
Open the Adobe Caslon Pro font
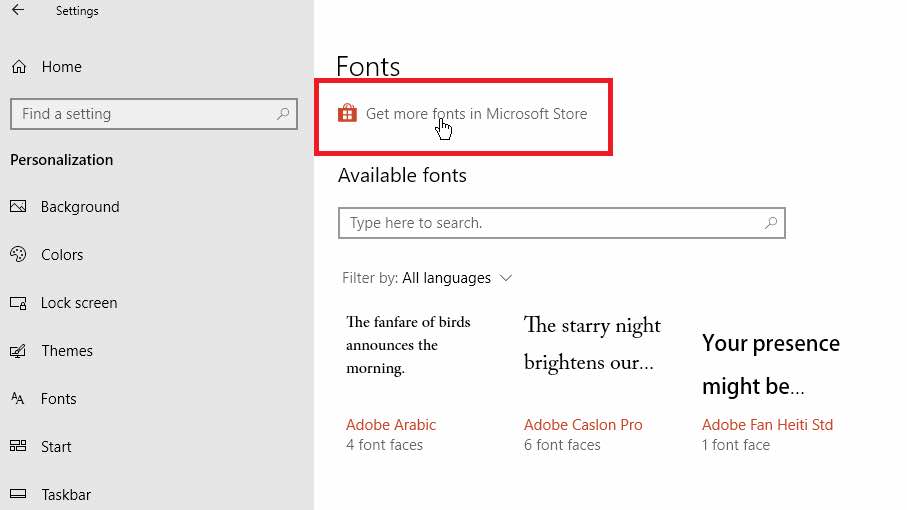coord(583,425)
